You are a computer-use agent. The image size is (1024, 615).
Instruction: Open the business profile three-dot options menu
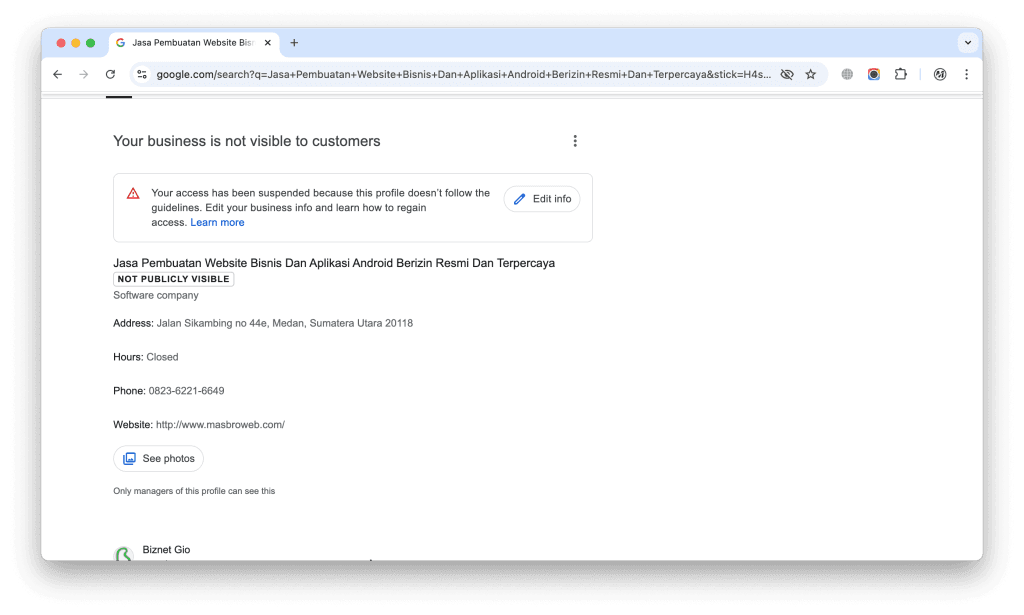point(575,141)
